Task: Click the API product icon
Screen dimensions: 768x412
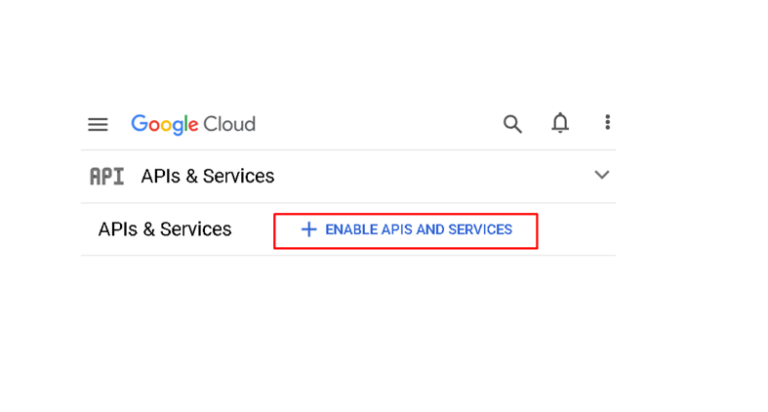Action: pos(106,176)
